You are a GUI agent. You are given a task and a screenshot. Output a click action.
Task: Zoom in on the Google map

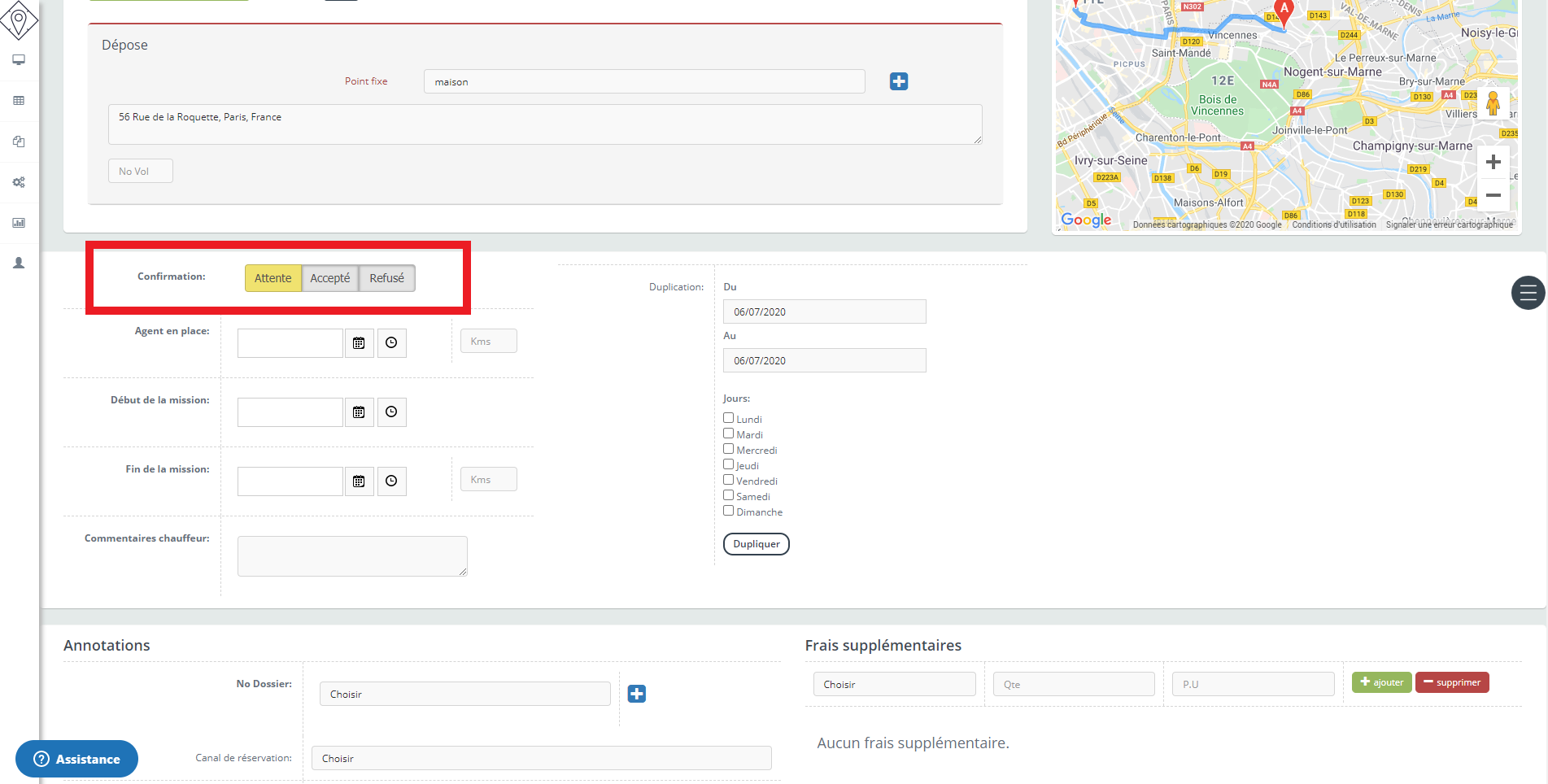point(1493,163)
